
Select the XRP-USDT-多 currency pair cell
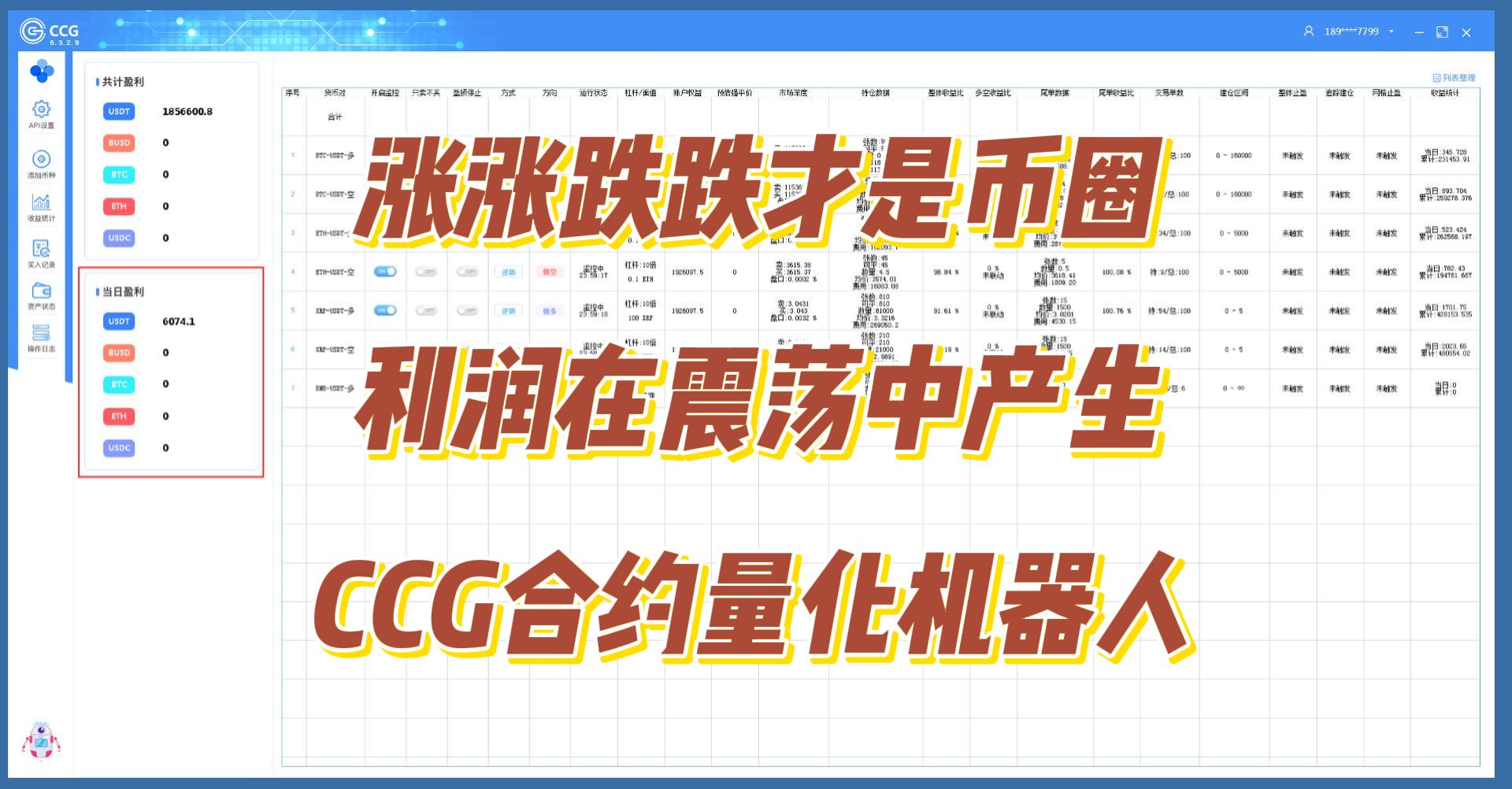335,311
